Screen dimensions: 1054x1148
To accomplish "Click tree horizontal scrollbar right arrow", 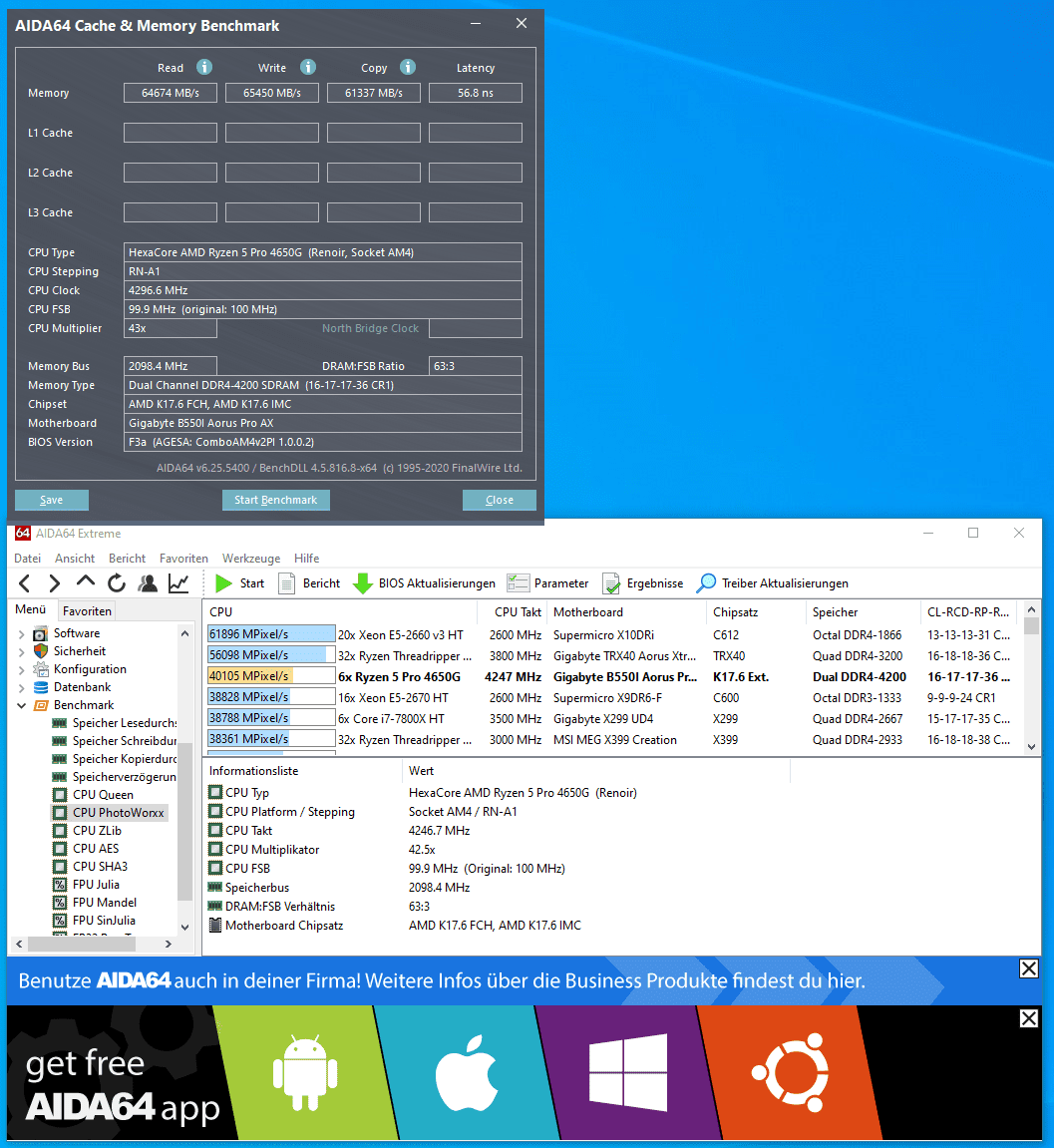I will [x=169, y=944].
